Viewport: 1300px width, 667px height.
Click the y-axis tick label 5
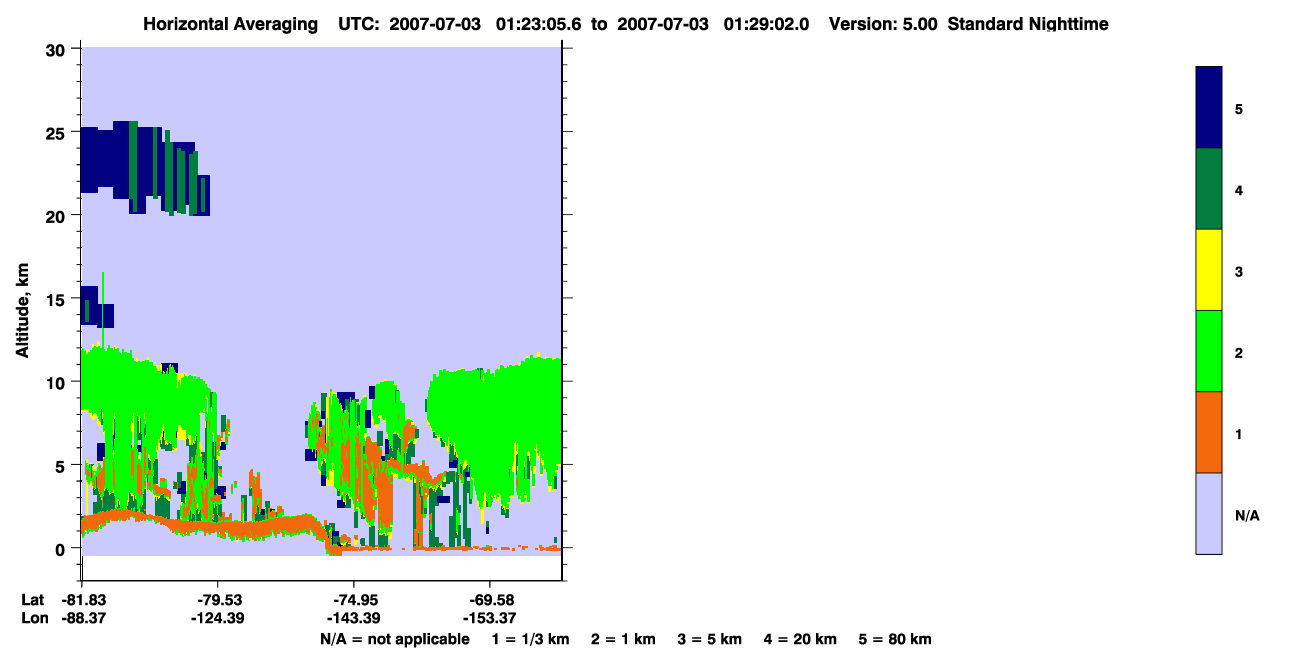(62, 465)
